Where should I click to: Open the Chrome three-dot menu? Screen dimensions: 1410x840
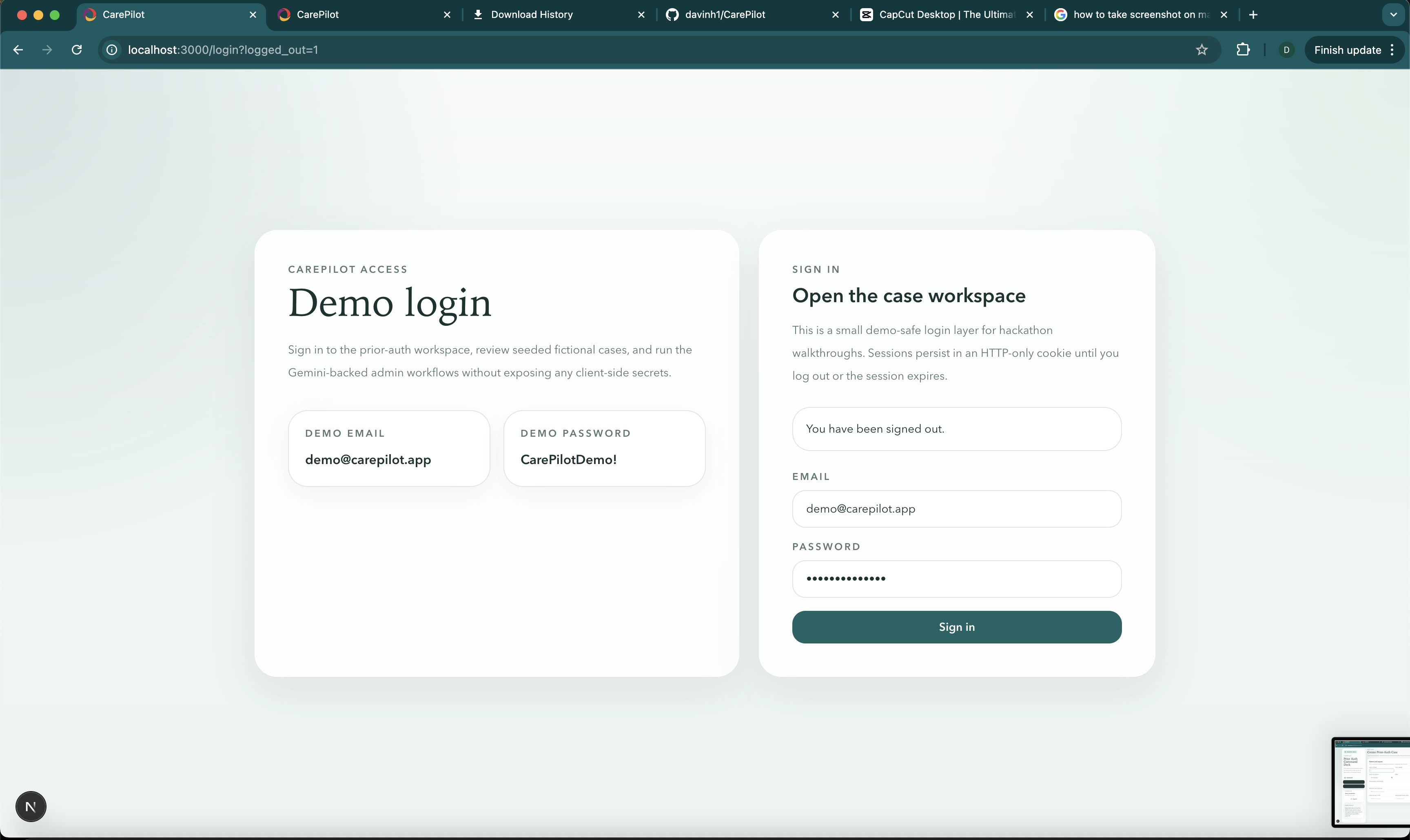click(x=1392, y=50)
